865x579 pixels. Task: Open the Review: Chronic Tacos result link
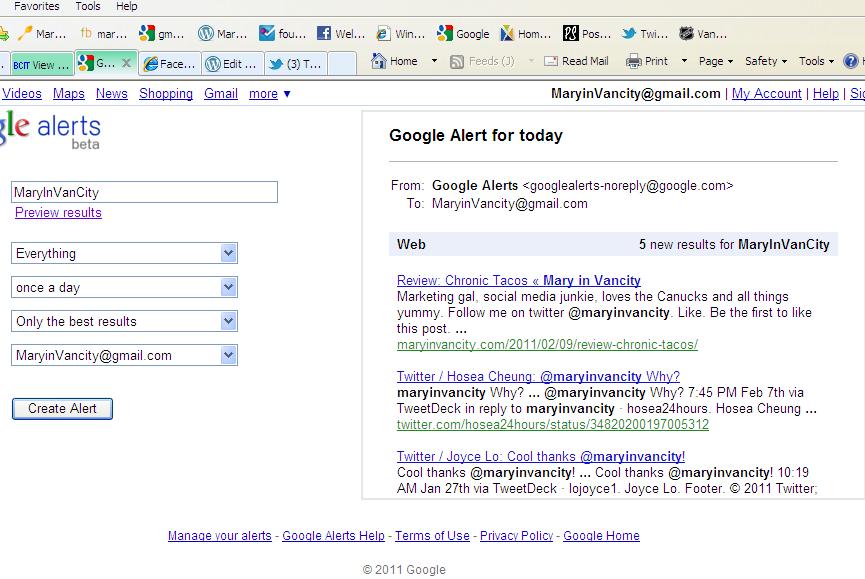coord(518,281)
